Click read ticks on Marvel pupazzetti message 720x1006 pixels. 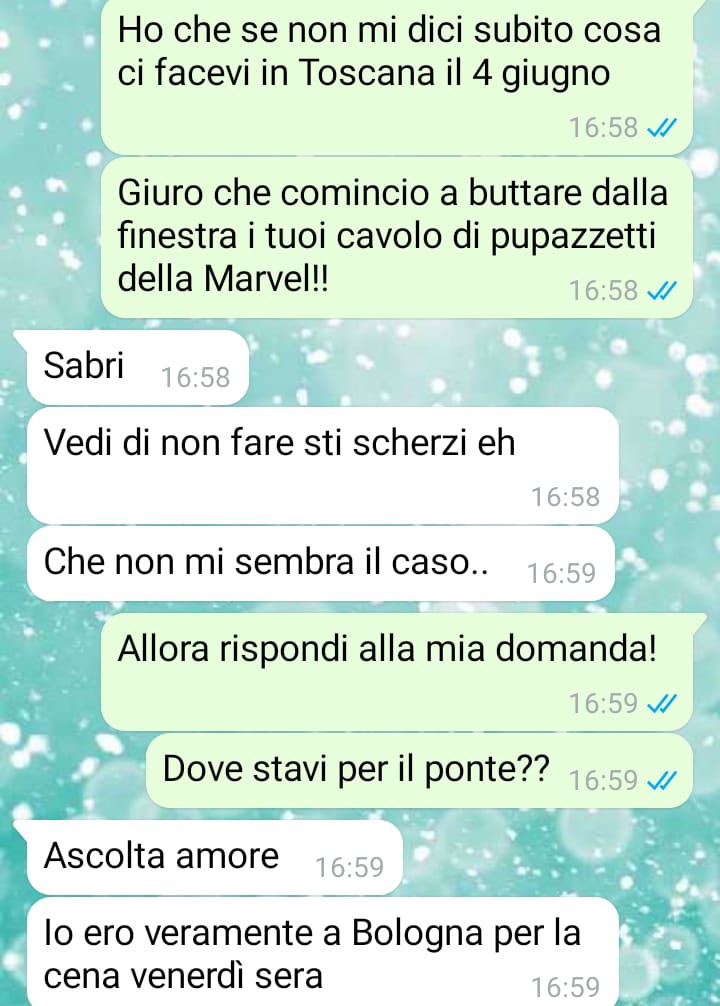click(660, 292)
